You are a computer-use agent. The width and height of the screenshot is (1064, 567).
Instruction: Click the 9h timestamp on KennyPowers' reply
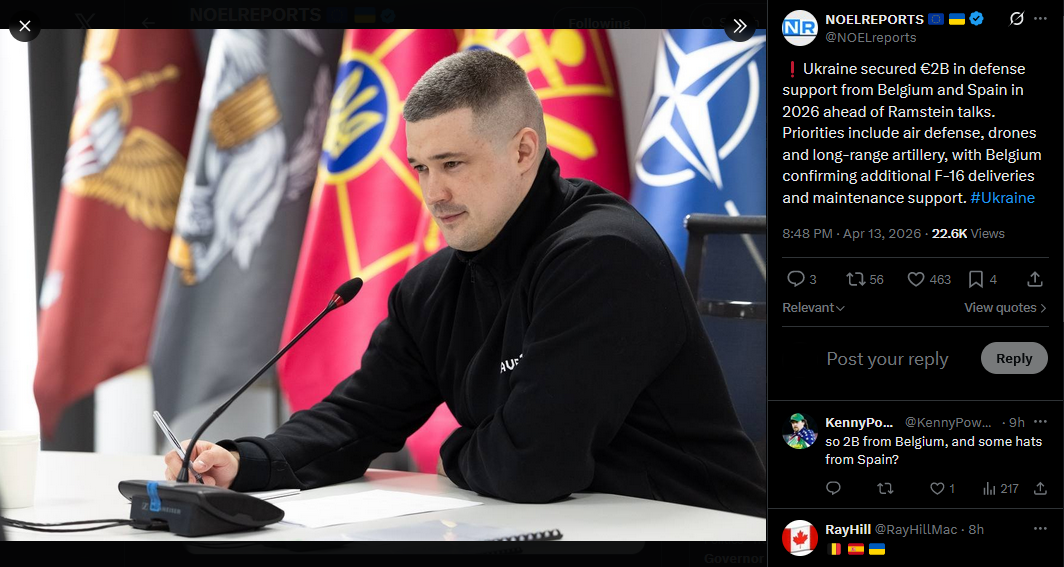point(1016,423)
